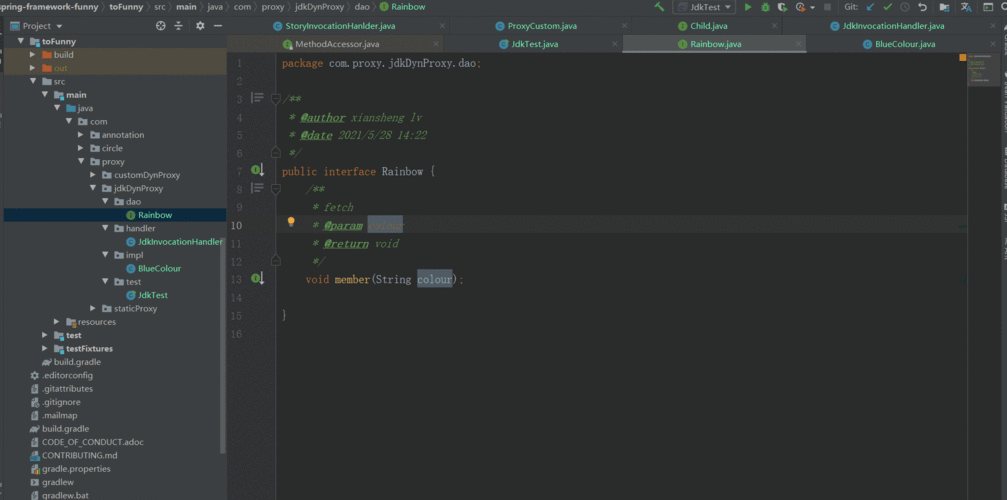Collapse all in Project panel
Viewport: 1007px width, 500px height.
point(179,26)
